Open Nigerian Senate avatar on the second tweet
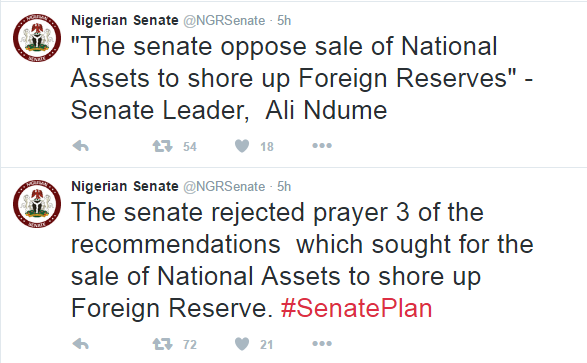The image size is (587, 363). pyautogui.click(x=37, y=204)
